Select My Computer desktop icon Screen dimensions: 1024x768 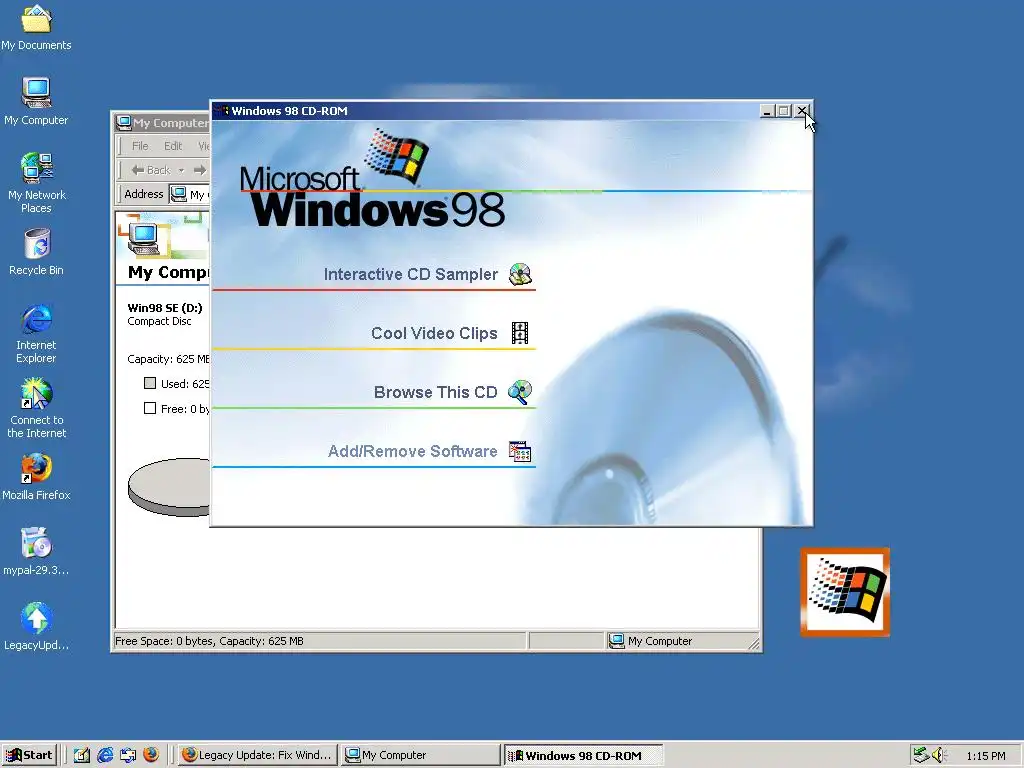[36, 102]
